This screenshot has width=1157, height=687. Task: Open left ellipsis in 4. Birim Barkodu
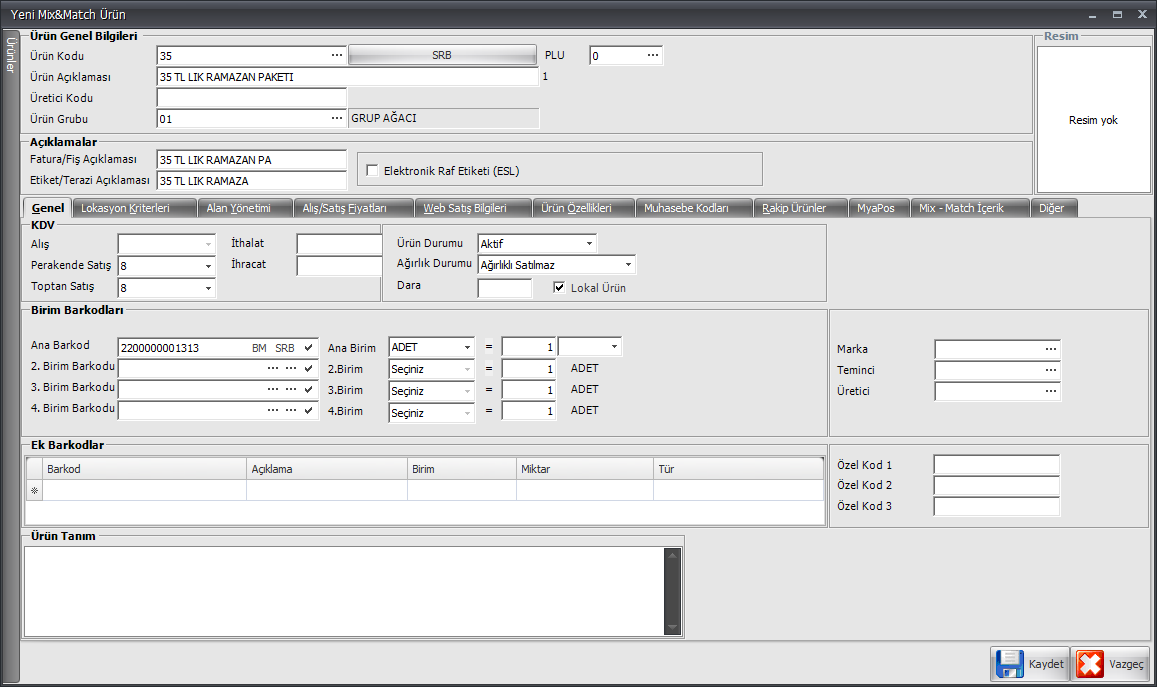pos(273,410)
